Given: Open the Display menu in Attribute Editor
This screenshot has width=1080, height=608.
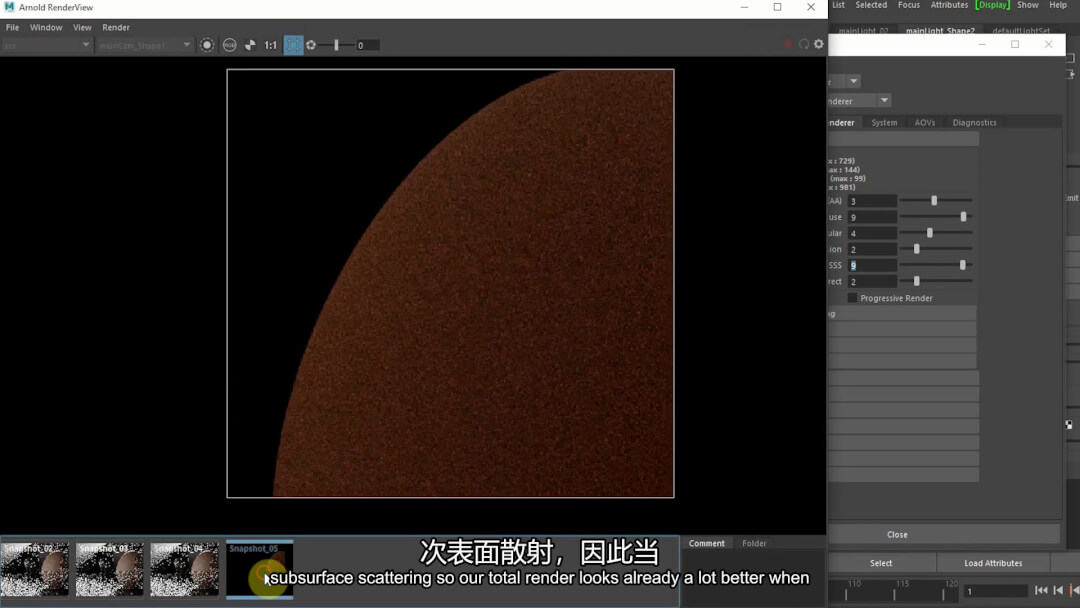Looking at the screenshot, I should point(993,5).
